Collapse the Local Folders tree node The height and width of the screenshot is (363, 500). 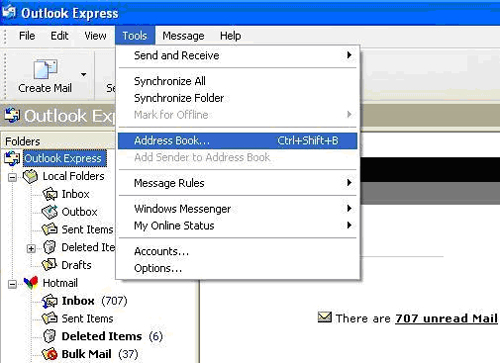12,177
